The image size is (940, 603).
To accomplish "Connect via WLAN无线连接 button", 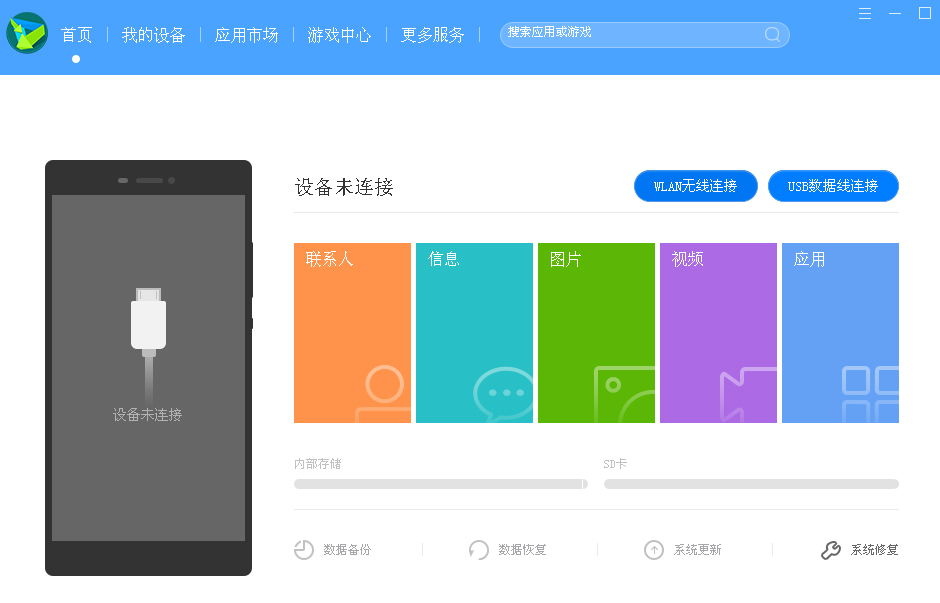I will [x=695, y=186].
